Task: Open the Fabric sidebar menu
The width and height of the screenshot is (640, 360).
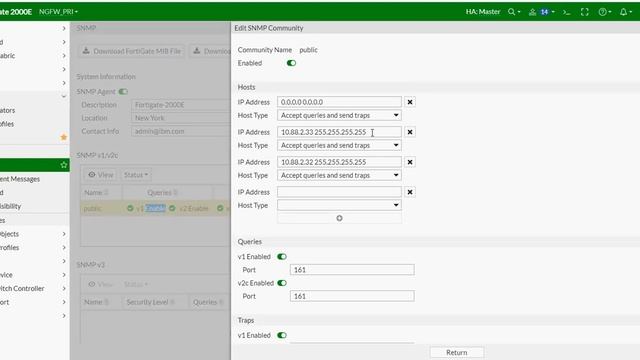Action: point(7,56)
